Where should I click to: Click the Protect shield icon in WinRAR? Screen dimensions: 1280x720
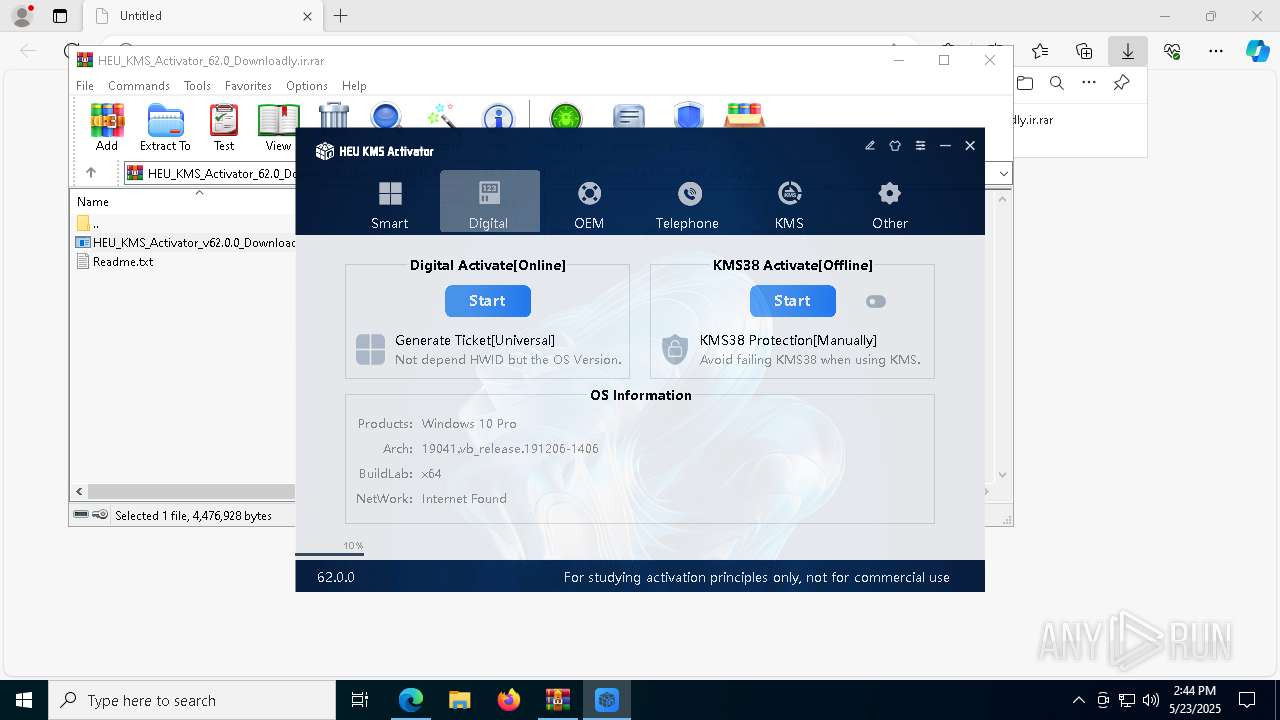pyautogui.click(x=688, y=116)
